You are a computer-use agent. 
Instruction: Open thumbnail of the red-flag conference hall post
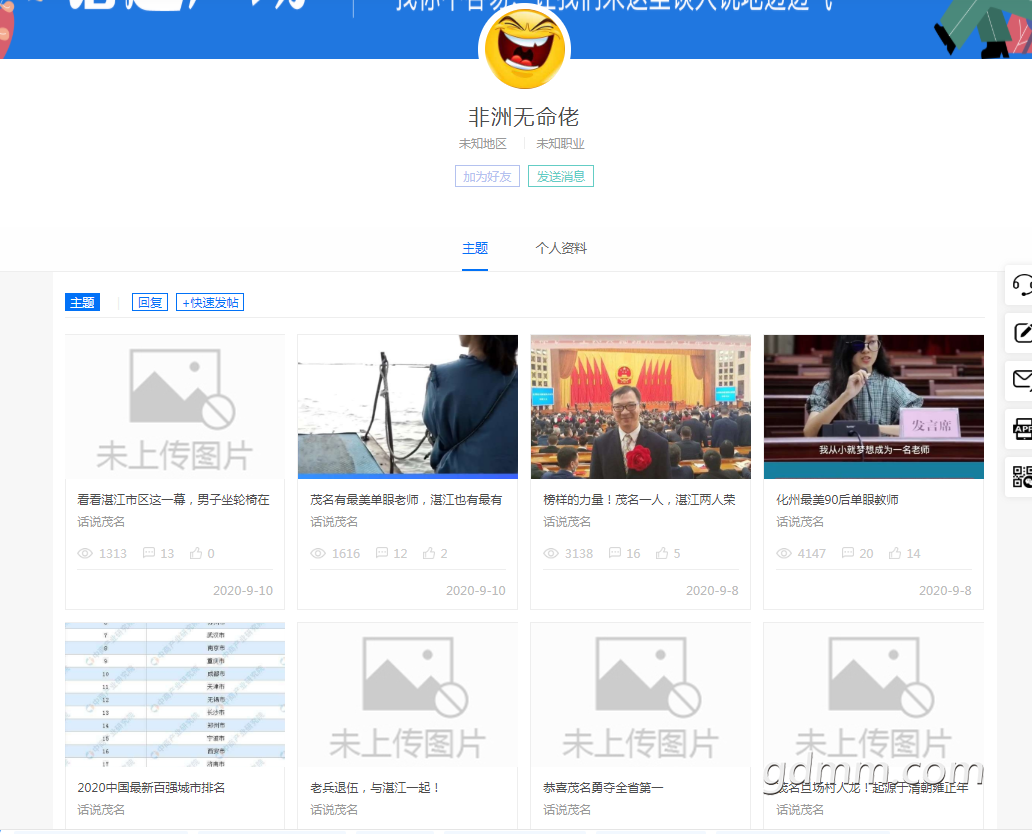click(640, 406)
